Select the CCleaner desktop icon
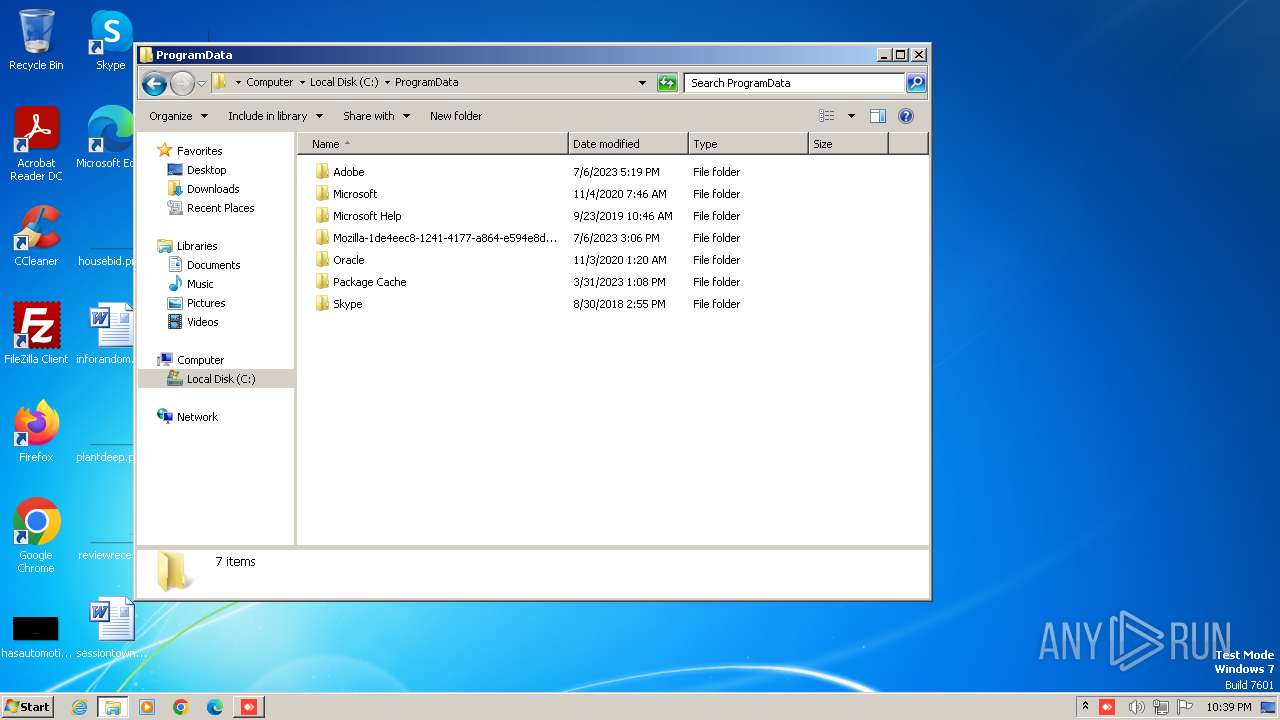The height and width of the screenshot is (720, 1280). click(x=36, y=236)
